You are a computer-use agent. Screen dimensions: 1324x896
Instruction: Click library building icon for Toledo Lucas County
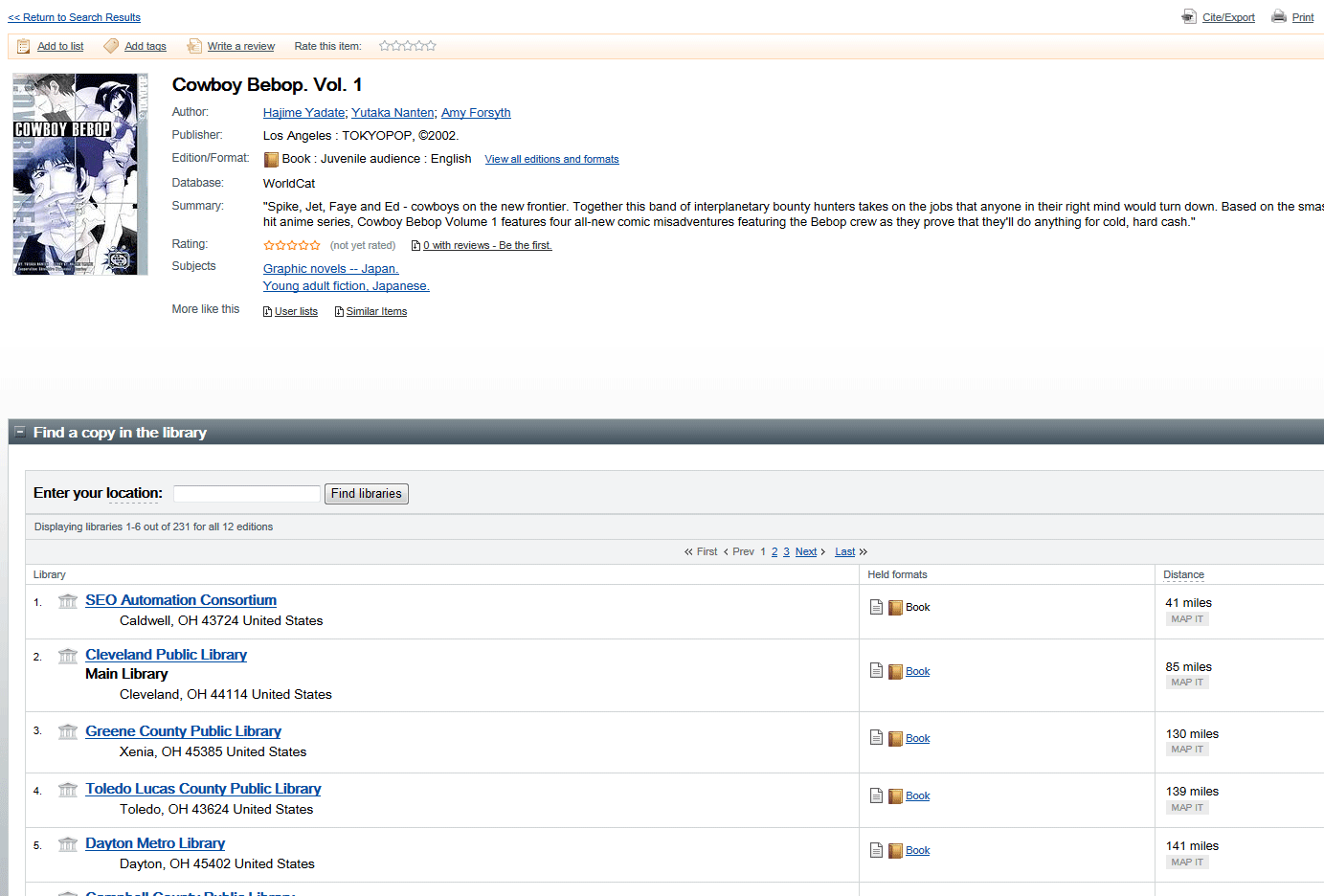tap(68, 790)
